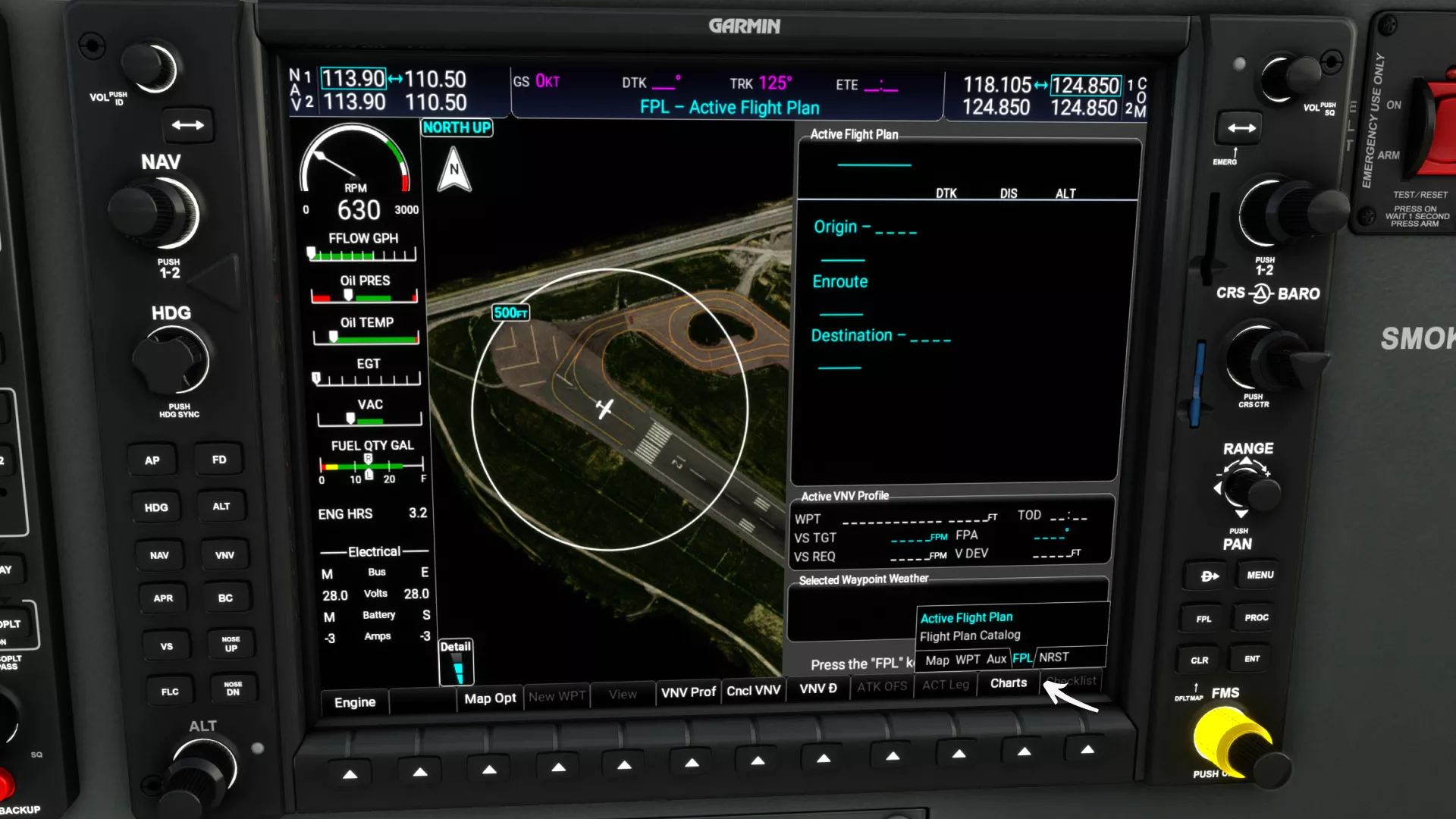Toggle heading mode with the HDG button
Image resolution: width=1456 pixels, height=819 pixels.
(x=155, y=507)
